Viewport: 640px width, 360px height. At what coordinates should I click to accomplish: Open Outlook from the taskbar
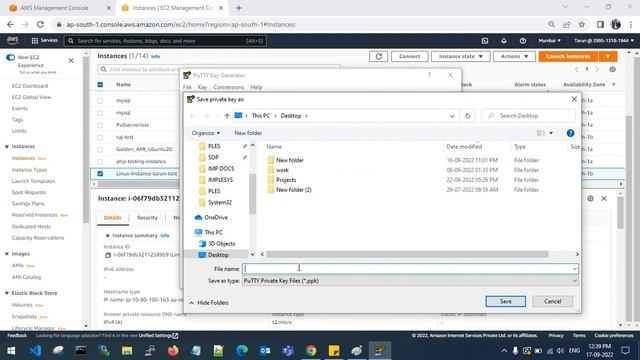click(265, 350)
